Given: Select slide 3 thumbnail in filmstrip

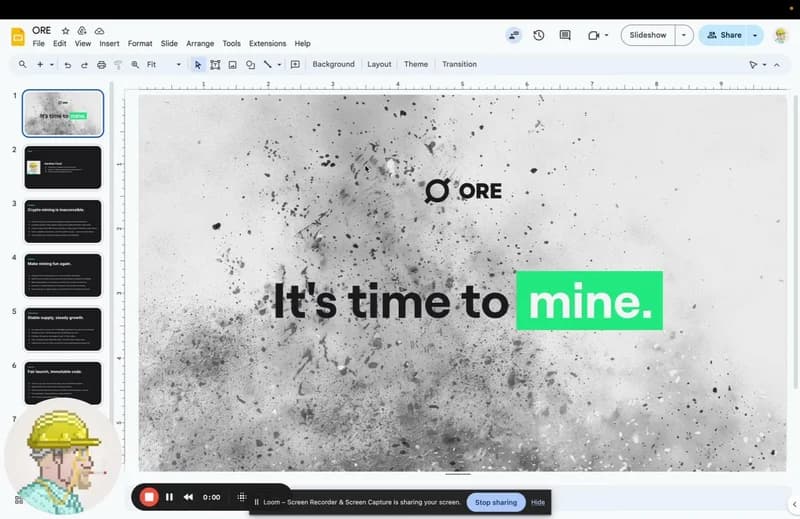Looking at the screenshot, I should [x=63, y=221].
